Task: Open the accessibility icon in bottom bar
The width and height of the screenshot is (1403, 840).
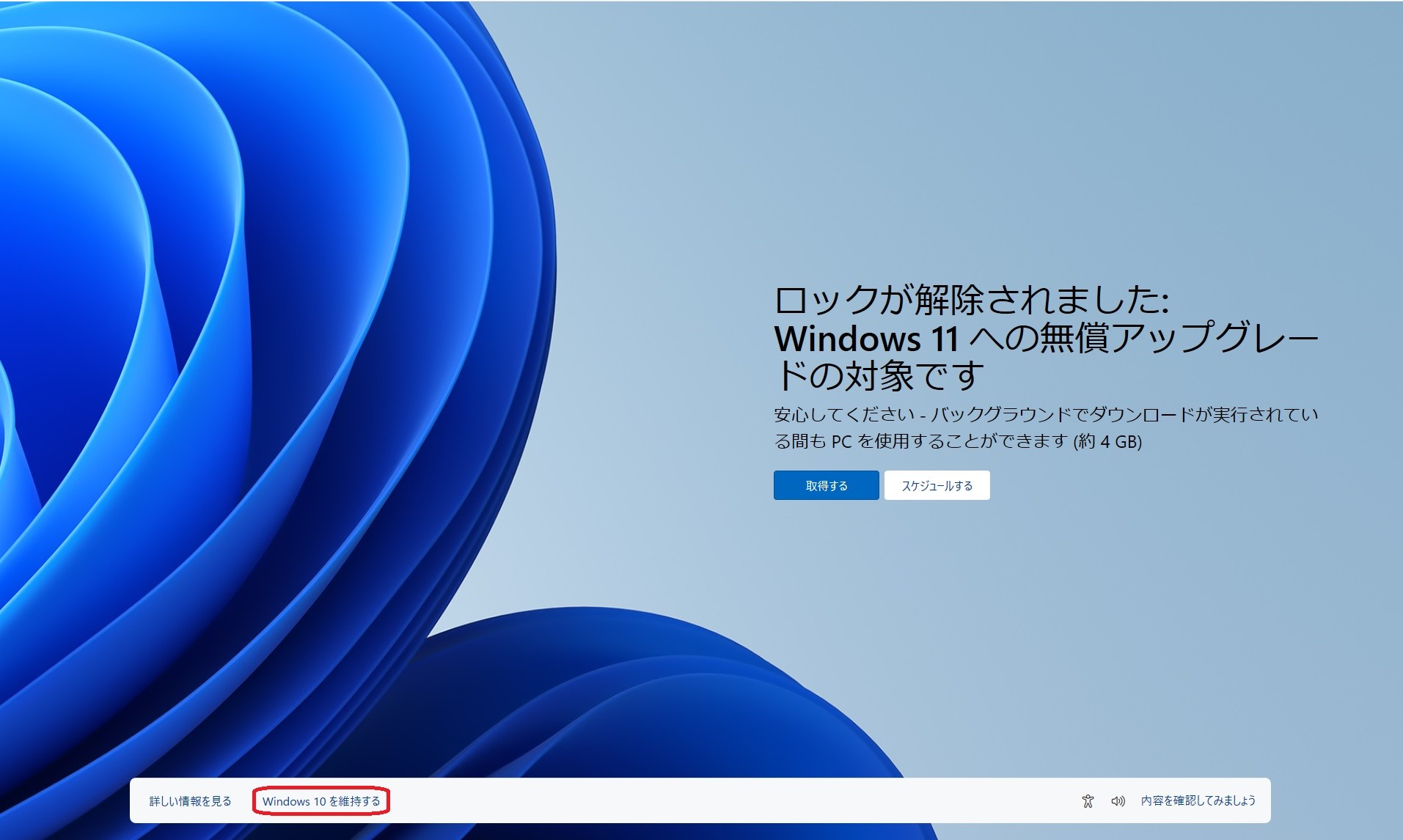Action: point(1088,801)
